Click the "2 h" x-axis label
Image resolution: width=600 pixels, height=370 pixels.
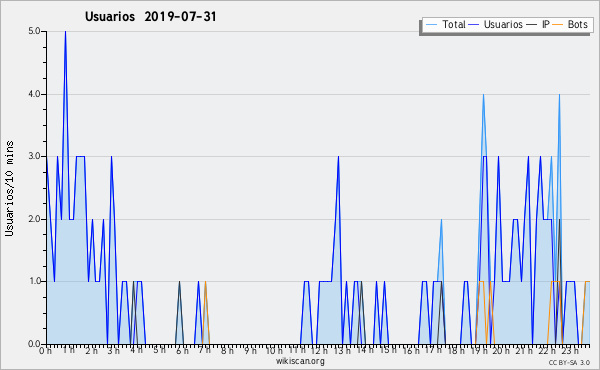pos(91,350)
